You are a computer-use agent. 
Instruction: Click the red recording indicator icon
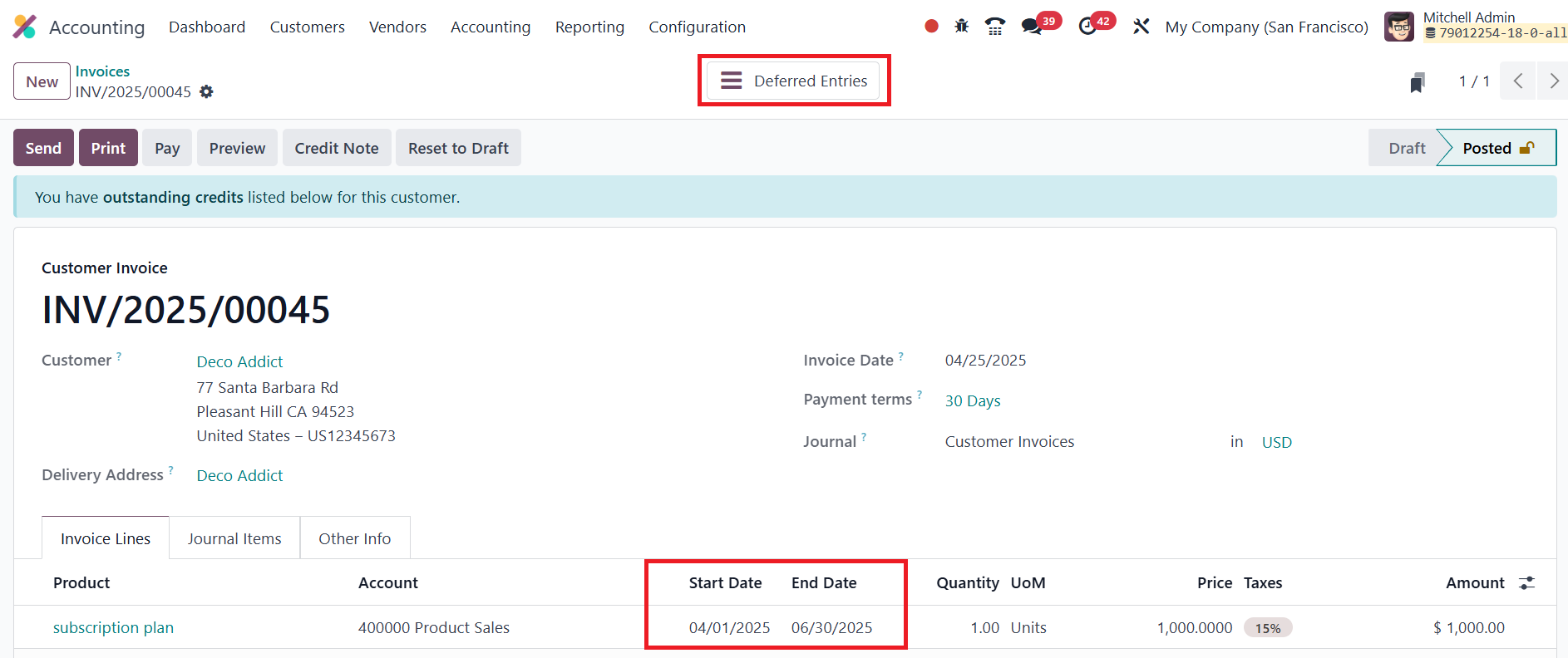931,27
